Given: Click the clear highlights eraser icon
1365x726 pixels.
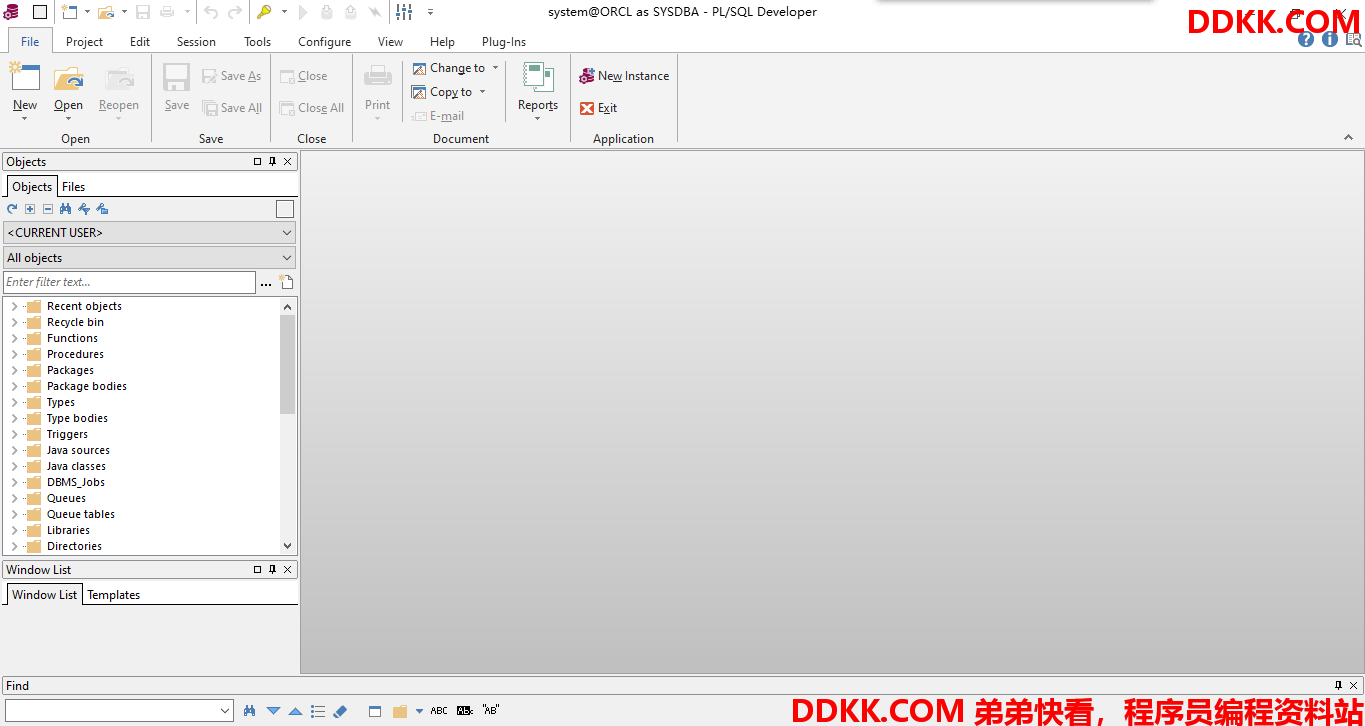Looking at the screenshot, I should click(339, 711).
